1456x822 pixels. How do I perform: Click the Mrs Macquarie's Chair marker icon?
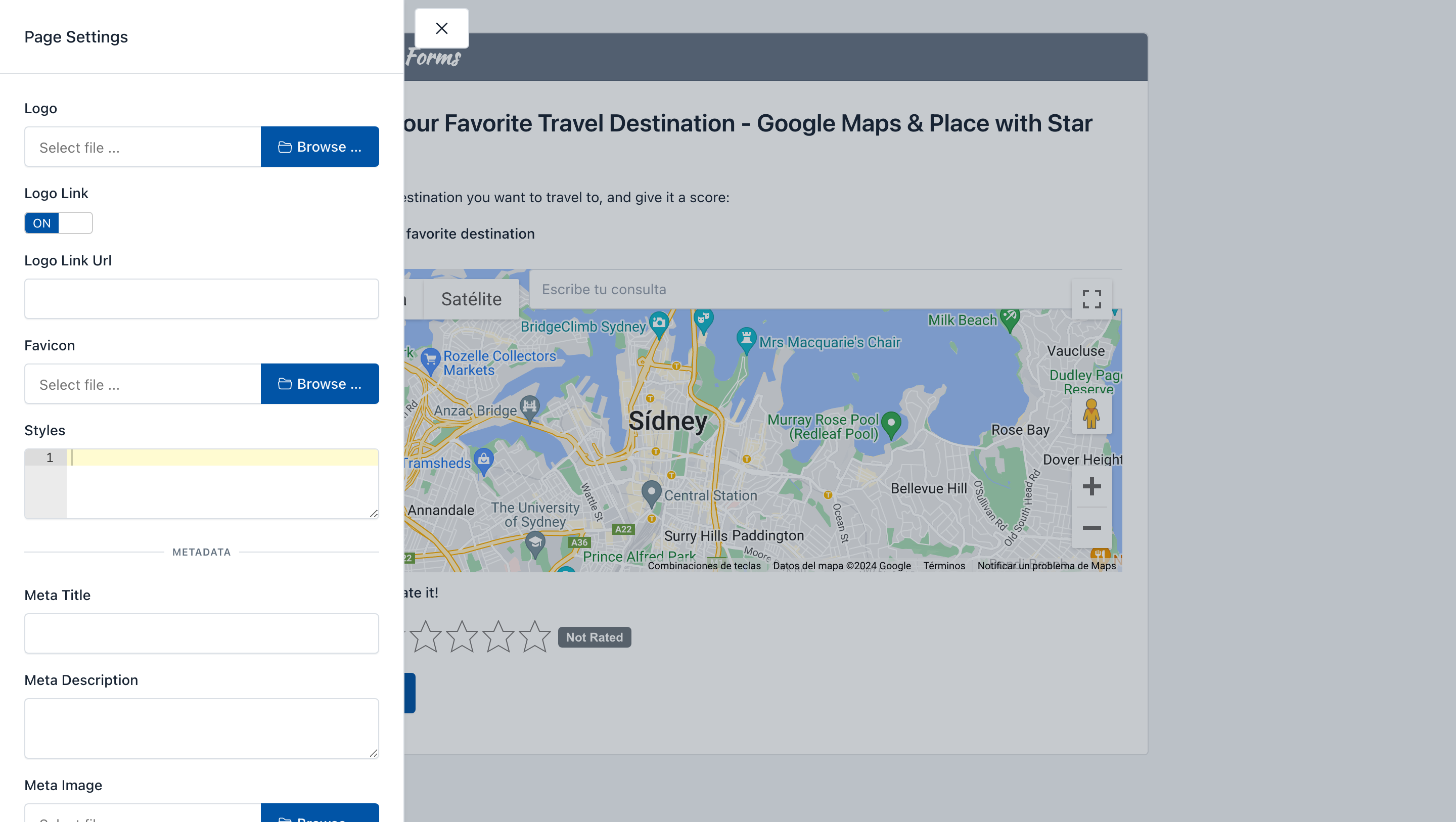pyautogui.click(x=746, y=339)
